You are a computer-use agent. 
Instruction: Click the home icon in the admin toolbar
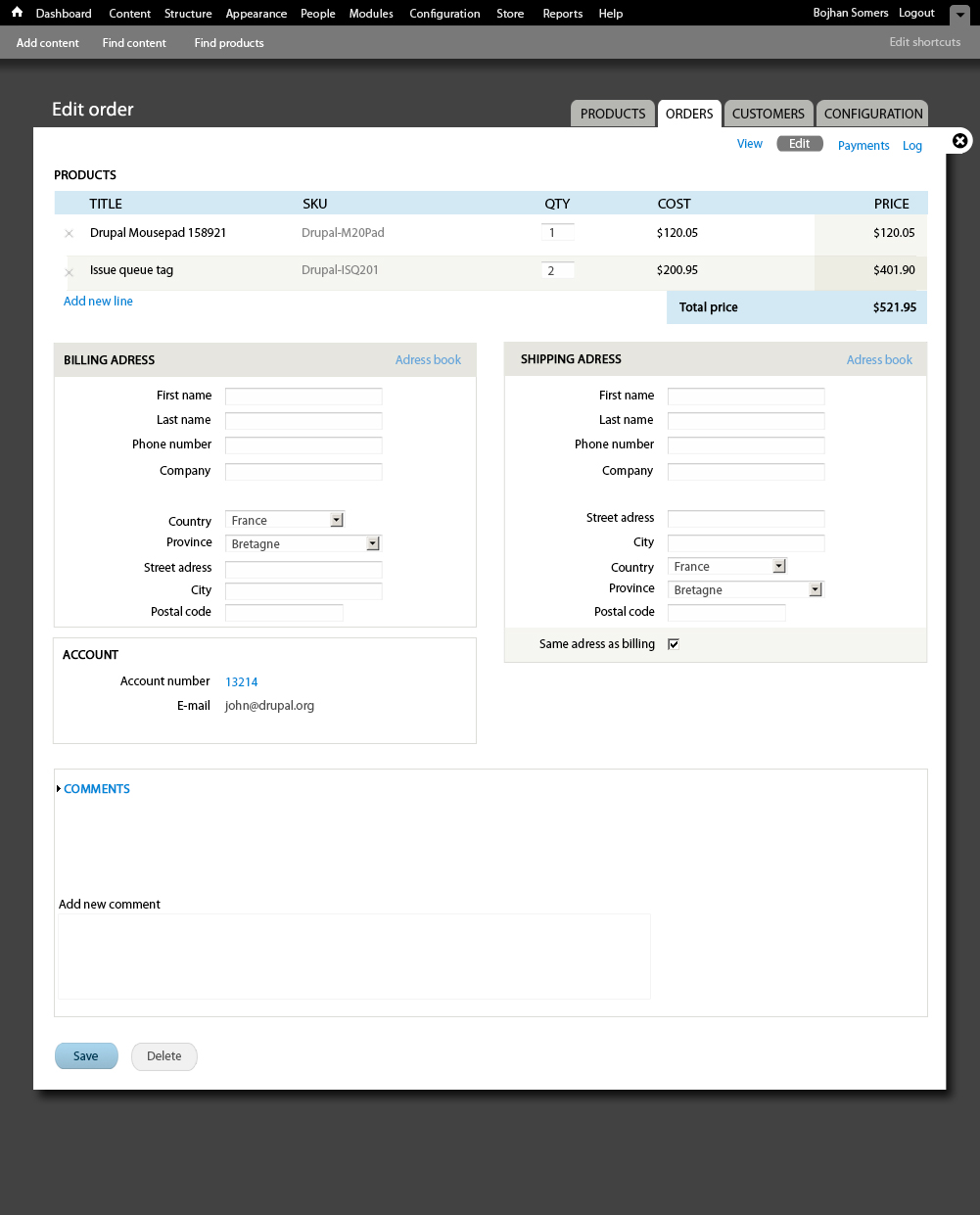tap(16, 12)
